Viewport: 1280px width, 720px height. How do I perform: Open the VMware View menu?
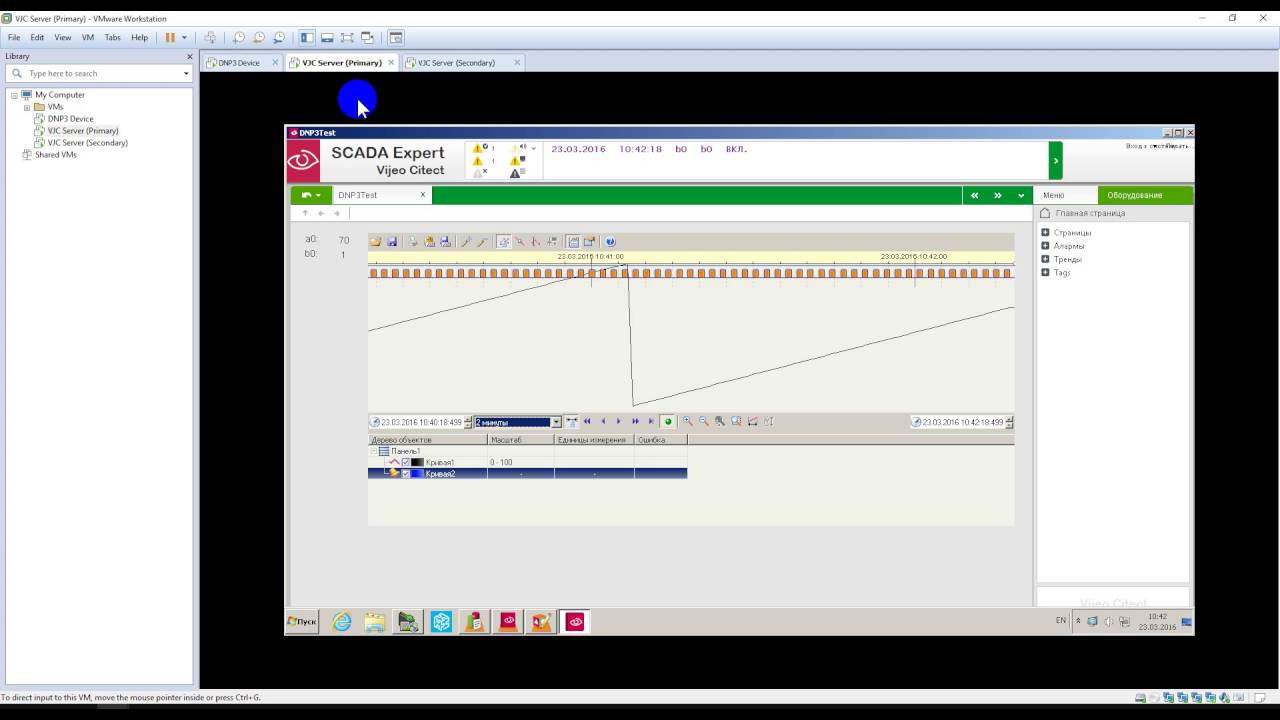tap(63, 37)
